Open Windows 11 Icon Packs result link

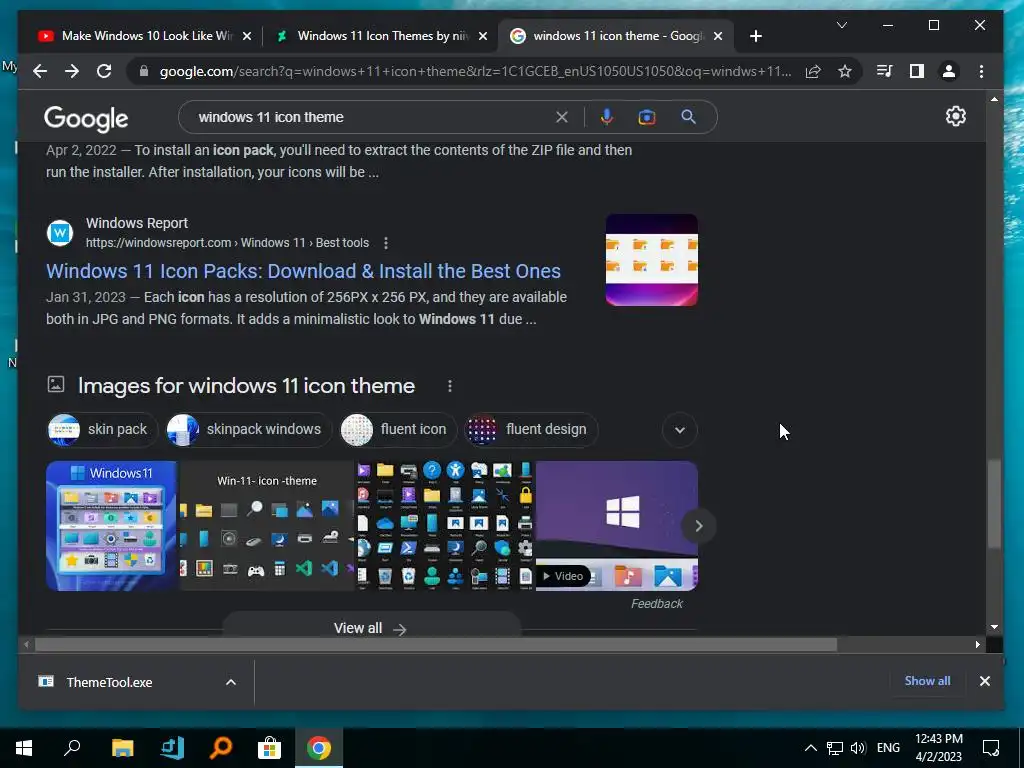pyautogui.click(x=303, y=271)
